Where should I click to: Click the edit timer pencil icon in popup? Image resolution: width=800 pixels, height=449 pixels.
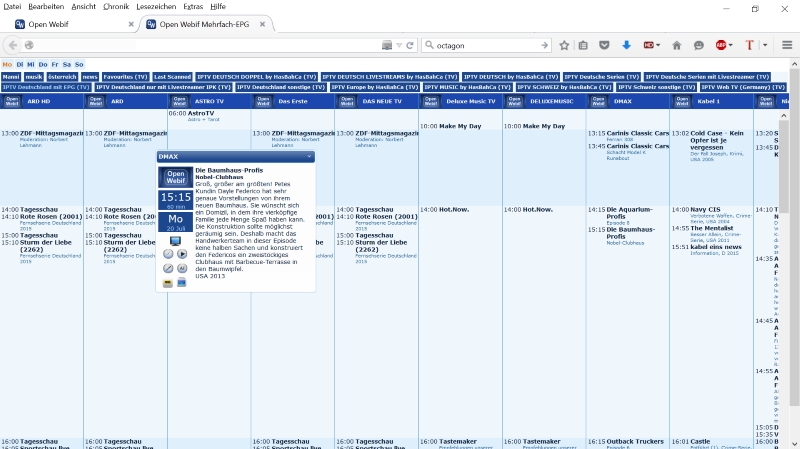click(168, 268)
